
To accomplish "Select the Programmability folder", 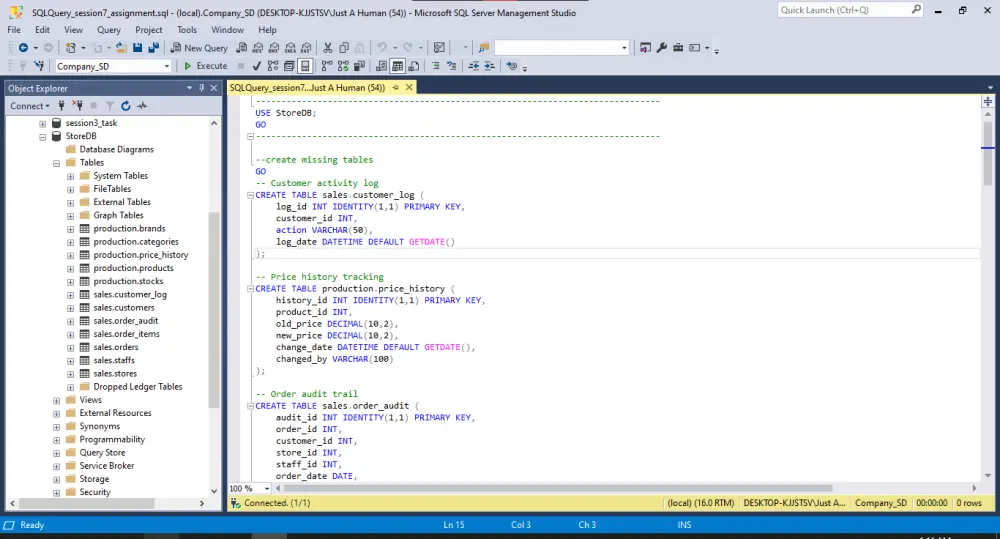I will (x=112, y=440).
